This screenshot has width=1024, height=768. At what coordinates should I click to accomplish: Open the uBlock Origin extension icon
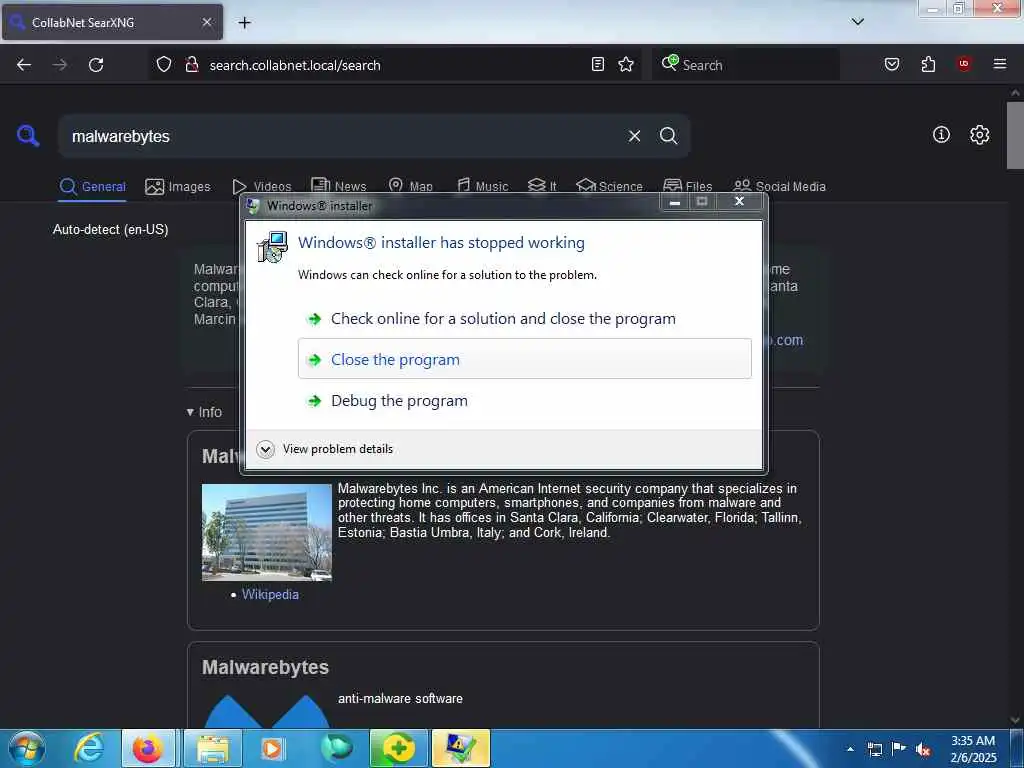point(963,64)
